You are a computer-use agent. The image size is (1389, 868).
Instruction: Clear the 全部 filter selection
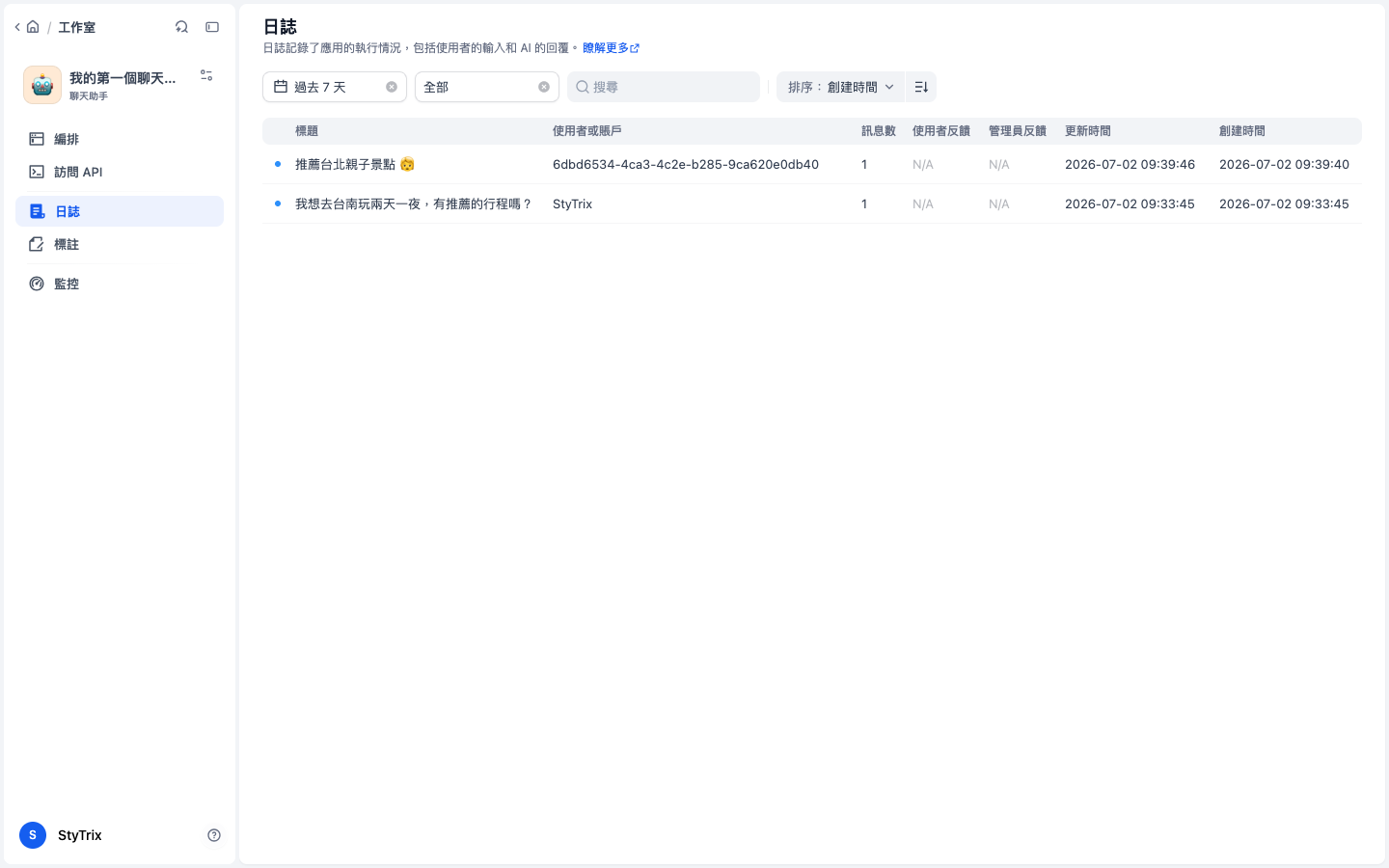coord(544,87)
